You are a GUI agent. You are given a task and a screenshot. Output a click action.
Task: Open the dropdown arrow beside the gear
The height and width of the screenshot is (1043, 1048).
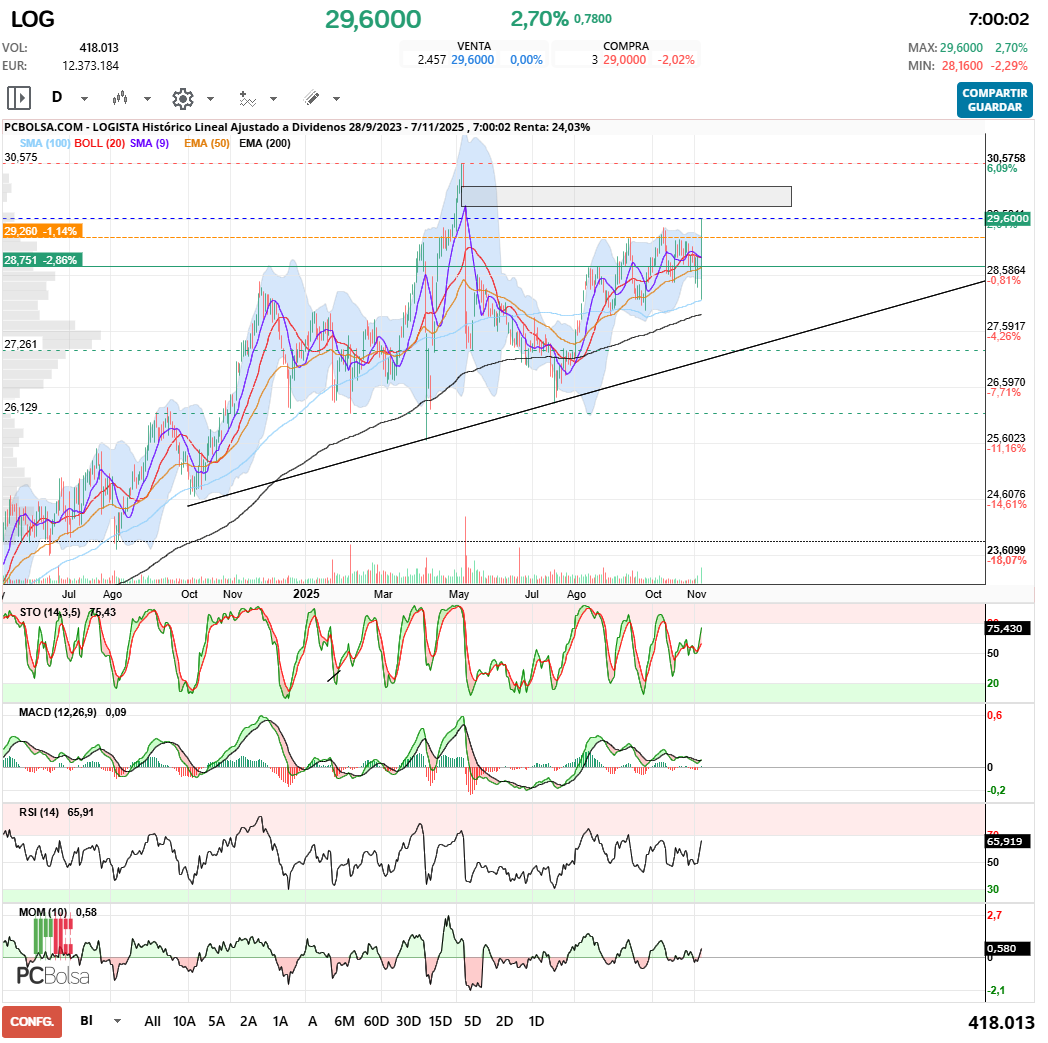click(x=210, y=99)
